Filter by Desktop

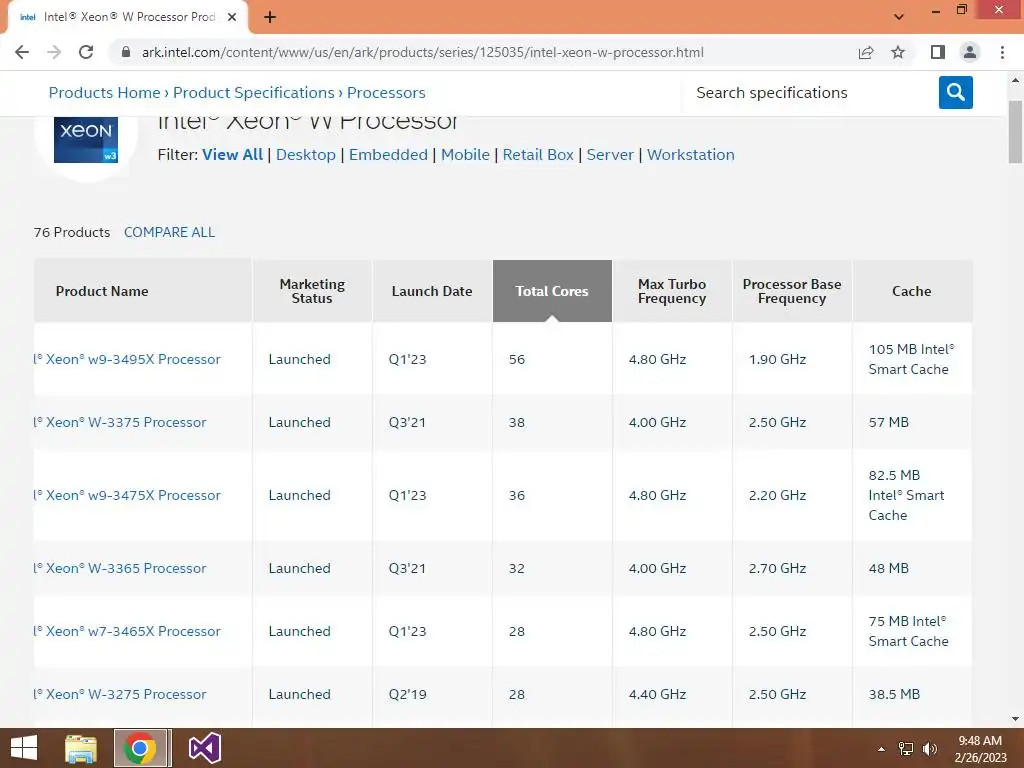[306, 155]
